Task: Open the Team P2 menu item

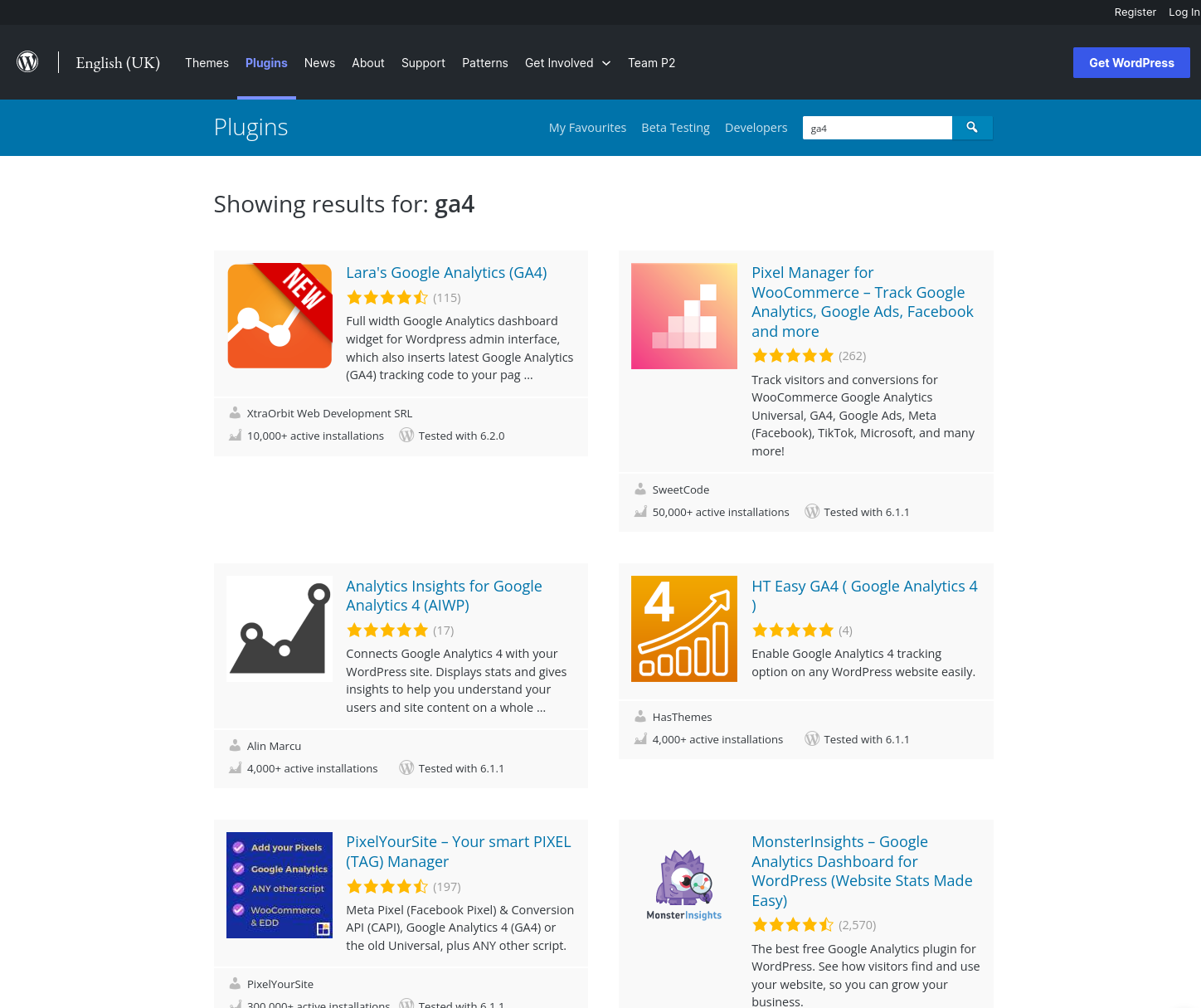Action: pos(651,63)
